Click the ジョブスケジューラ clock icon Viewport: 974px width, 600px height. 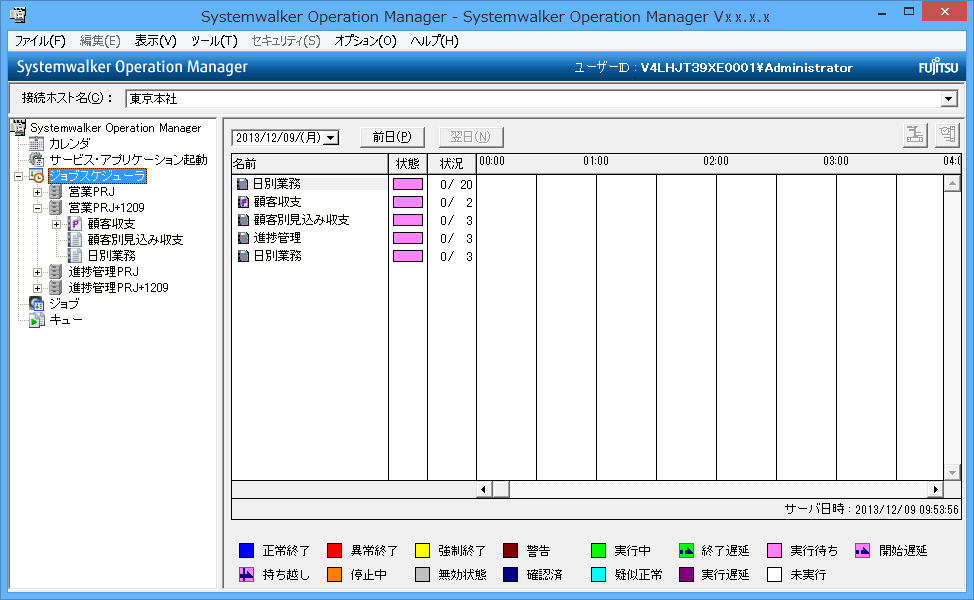[x=37, y=176]
